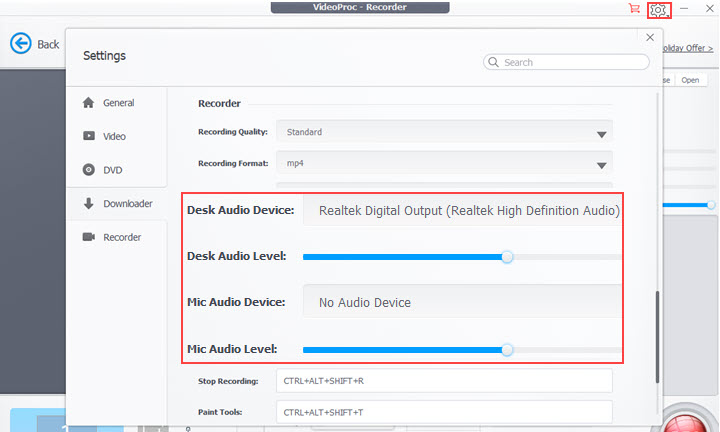Image resolution: width=720 pixels, height=432 pixels.
Task: Expand the Recording Quality dropdown arrow
Action: pos(602,135)
